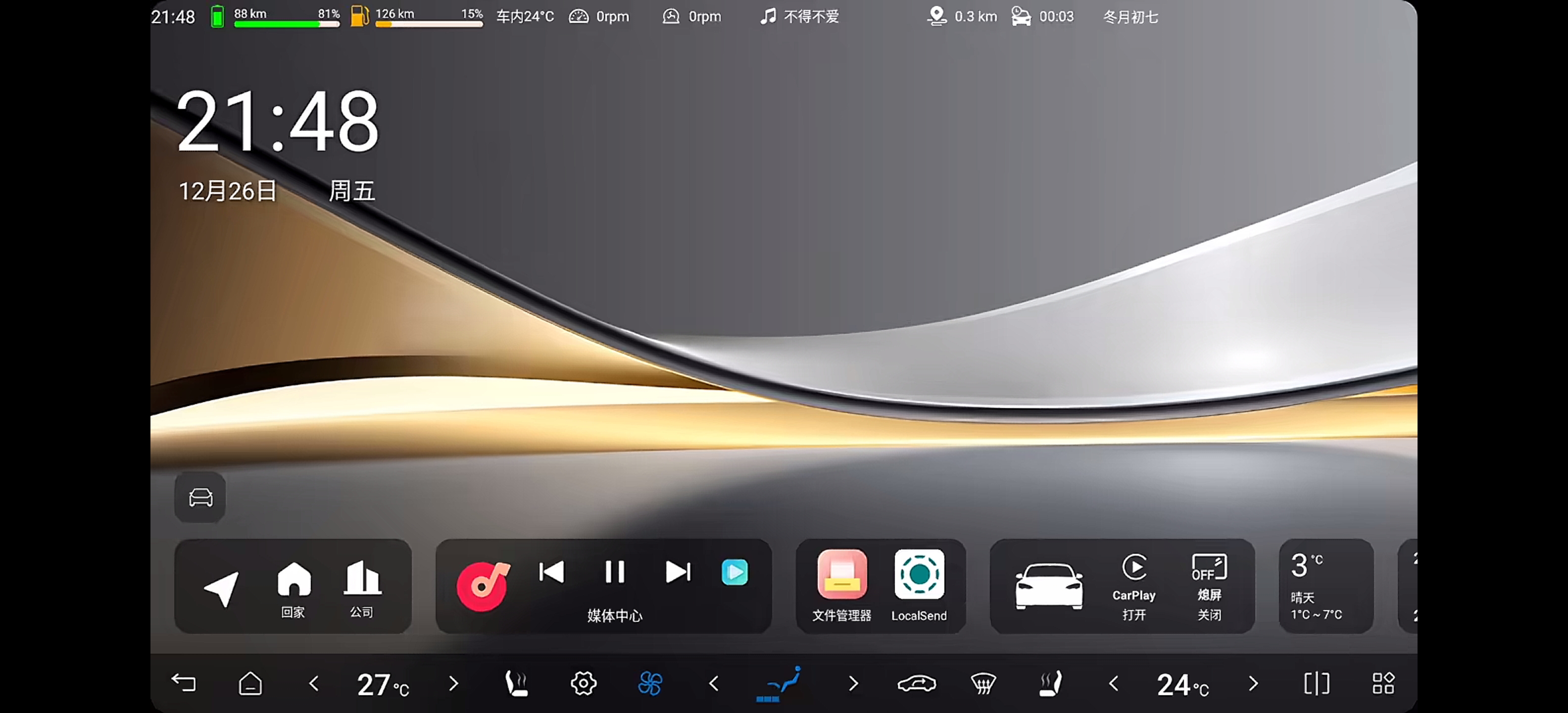Open the blue video player icon
1568x713 pixels.
(734, 572)
